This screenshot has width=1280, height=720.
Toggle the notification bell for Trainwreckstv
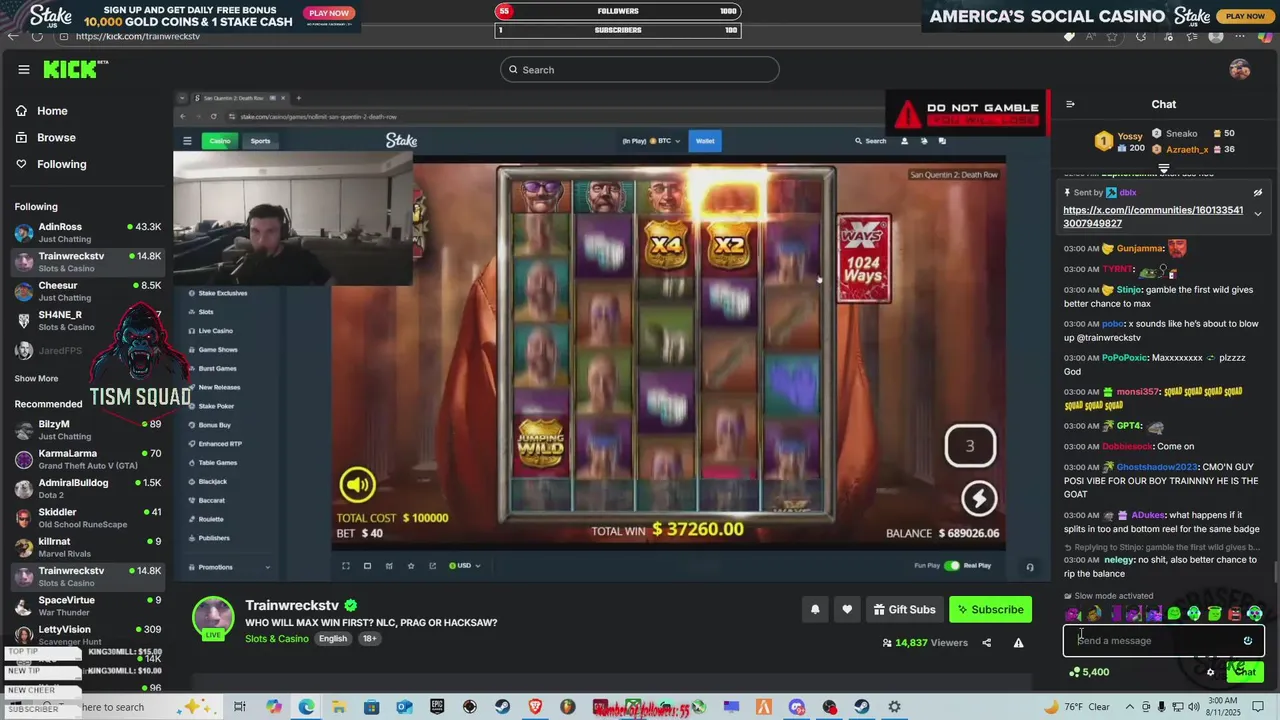[x=815, y=609]
